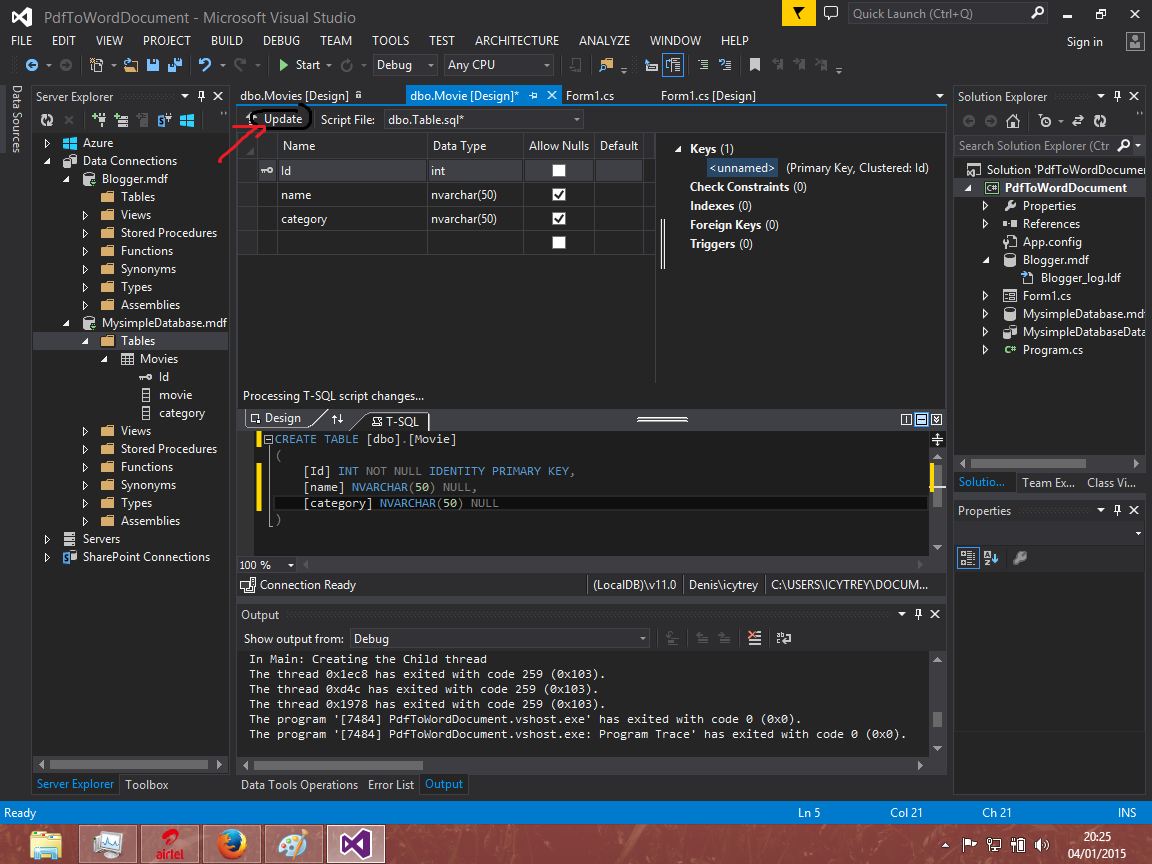
Task: Click the New Project toolbar icon
Action: tap(96, 65)
